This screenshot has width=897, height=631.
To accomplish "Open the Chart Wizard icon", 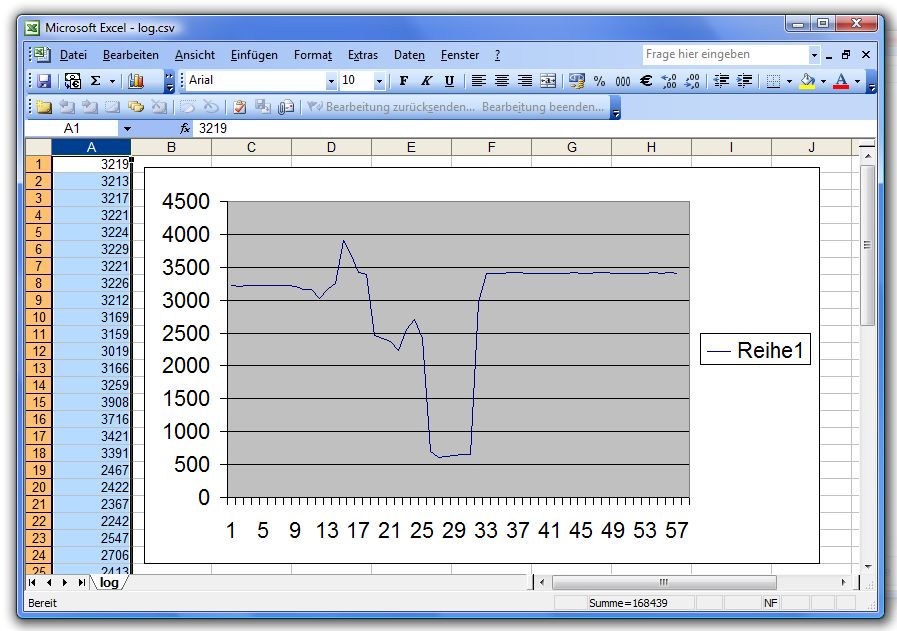I will pos(136,81).
